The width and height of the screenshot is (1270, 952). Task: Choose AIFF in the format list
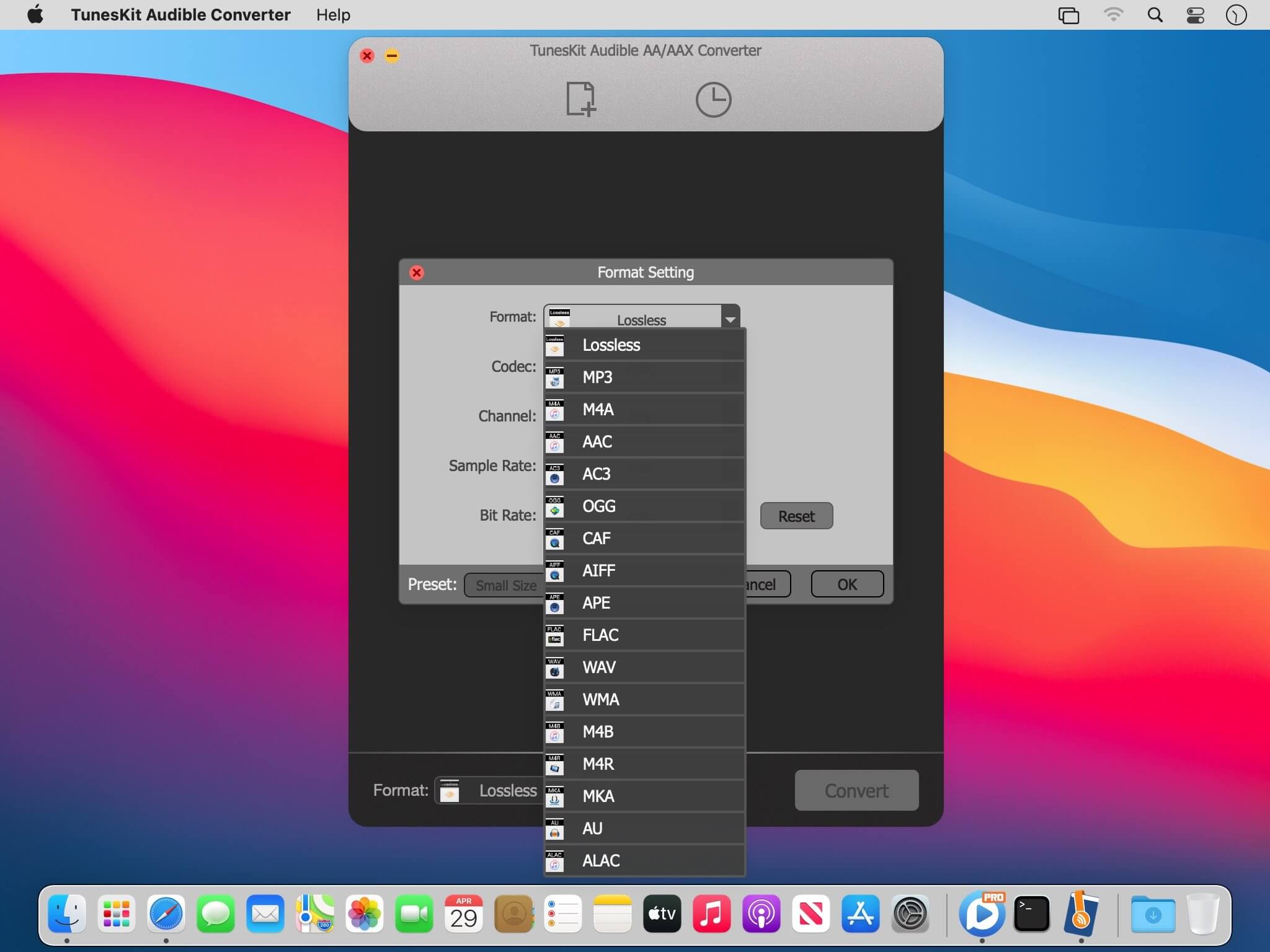[x=644, y=570]
